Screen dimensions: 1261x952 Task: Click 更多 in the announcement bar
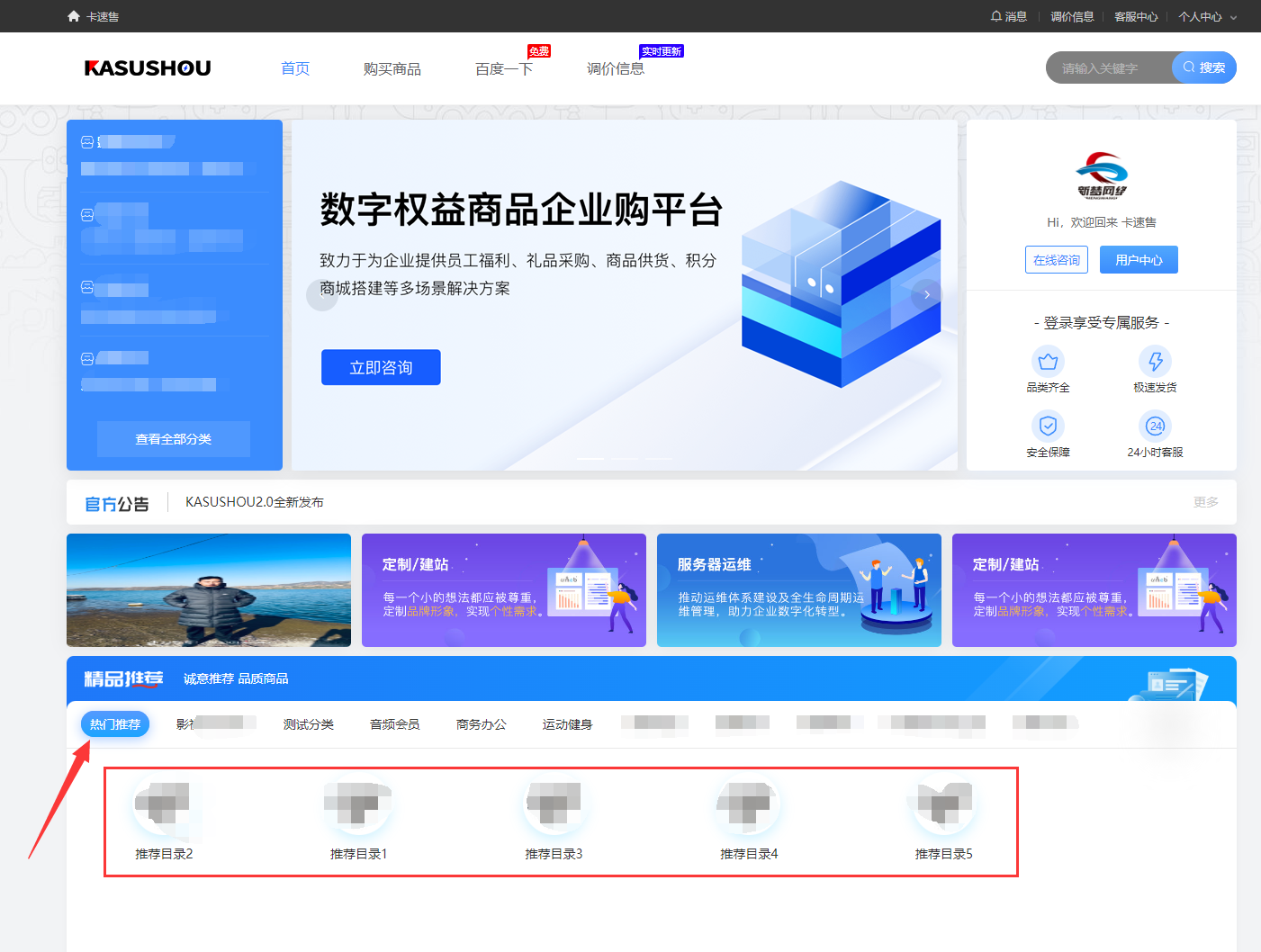[1206, 502]
